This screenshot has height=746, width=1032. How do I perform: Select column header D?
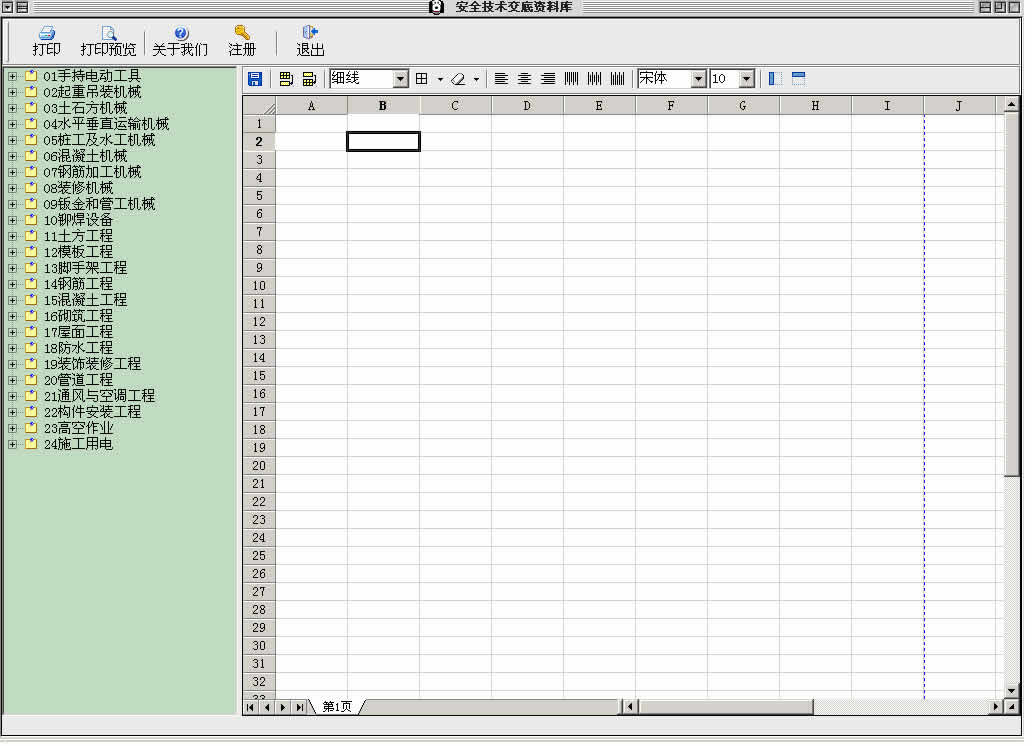[527, 106]
